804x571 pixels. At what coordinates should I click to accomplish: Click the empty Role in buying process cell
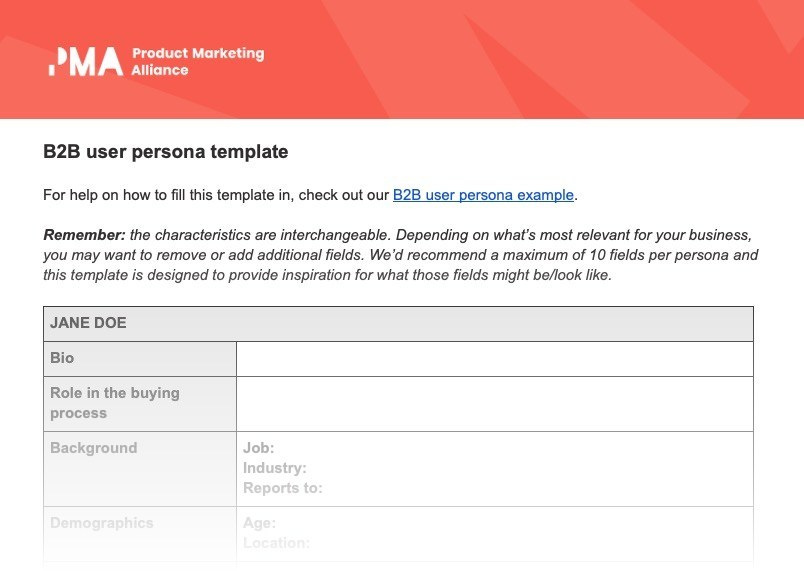pos(495,404)
